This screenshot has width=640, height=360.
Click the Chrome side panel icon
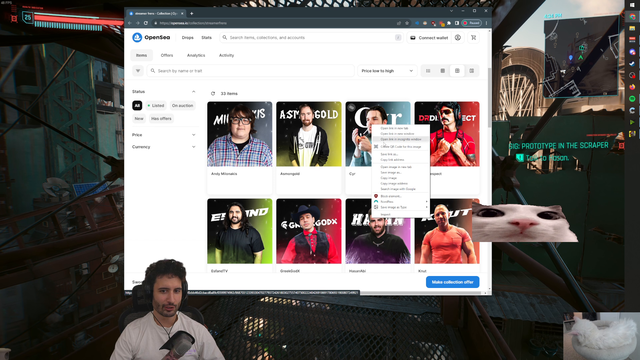pos(457,23)
